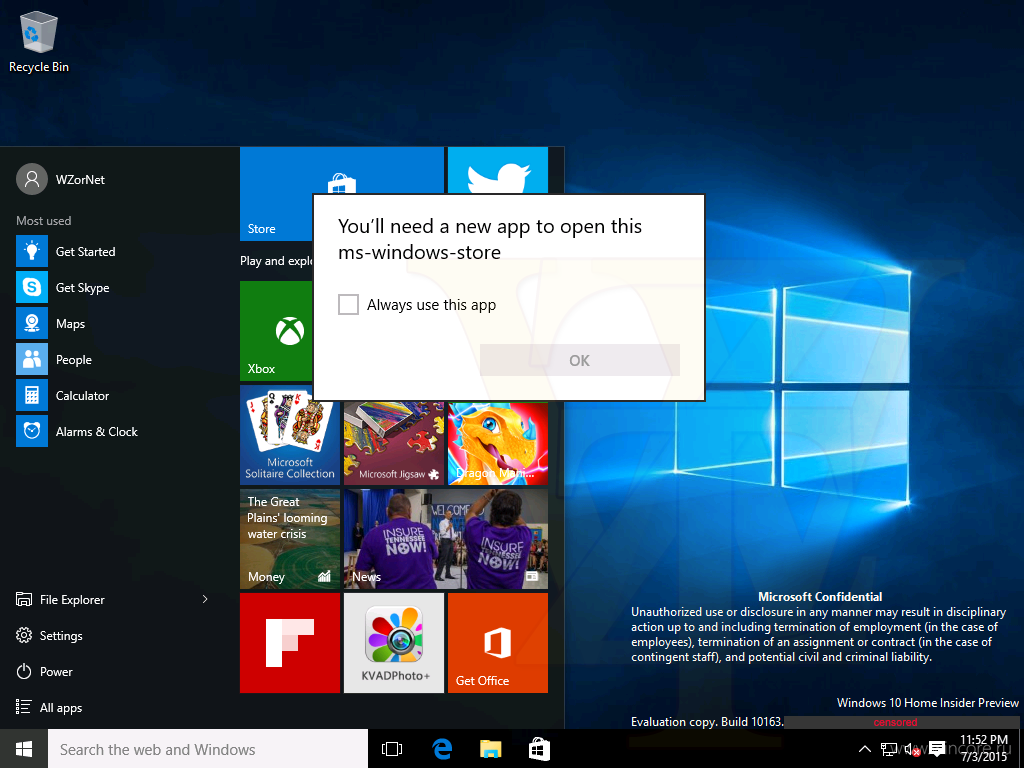Focus the Search the web and Windows box

pyautogui.click(x=208, y=749)
